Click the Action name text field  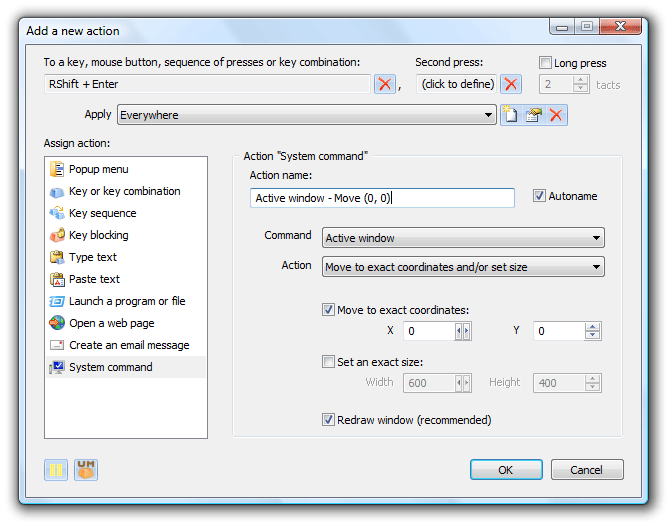pyautogui.click(x=382, y=198)
